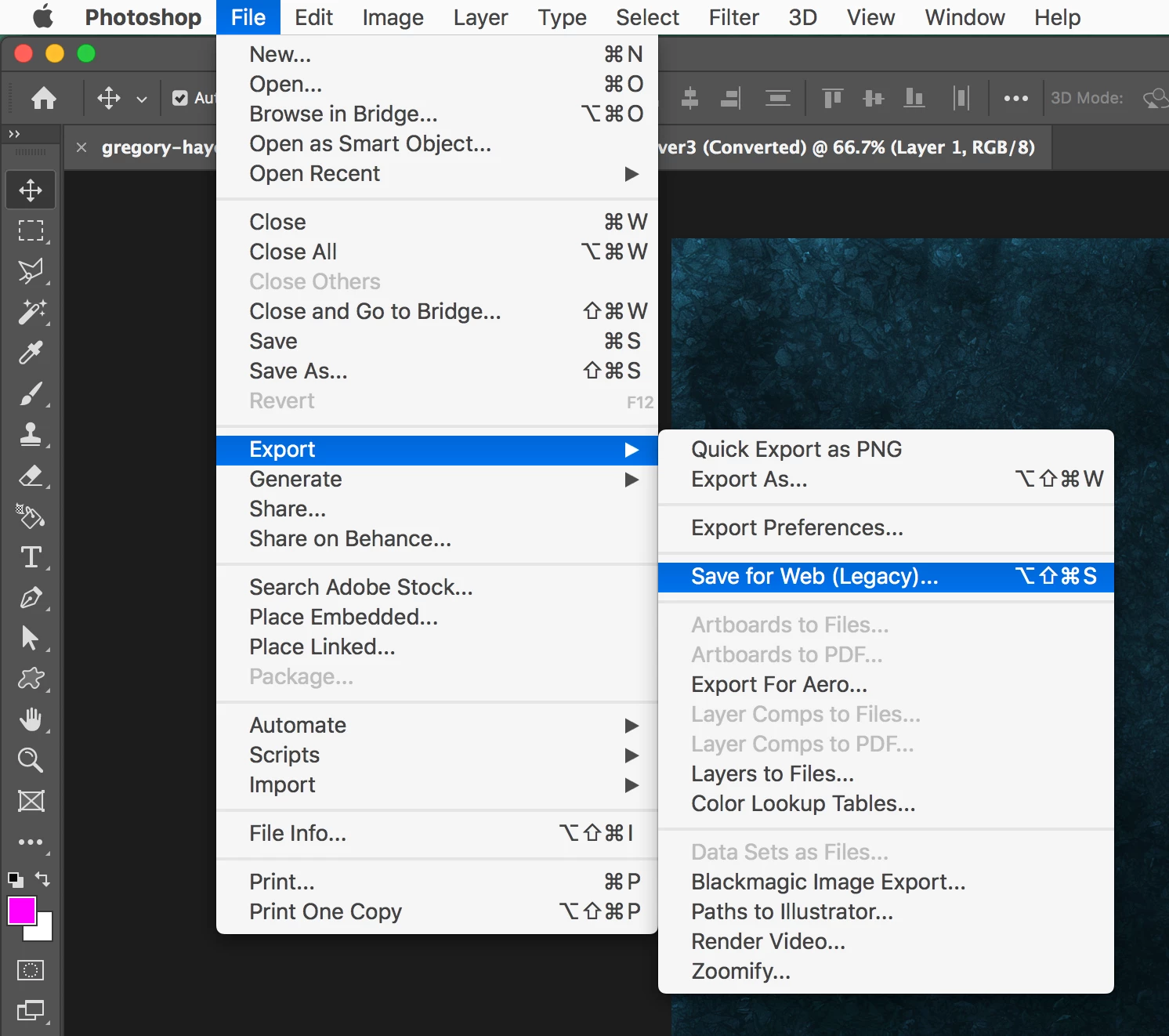This screenshot has width=1169, height=1036.
Task: Toggle Quick Mask mode
Action: tap(31, 970)
